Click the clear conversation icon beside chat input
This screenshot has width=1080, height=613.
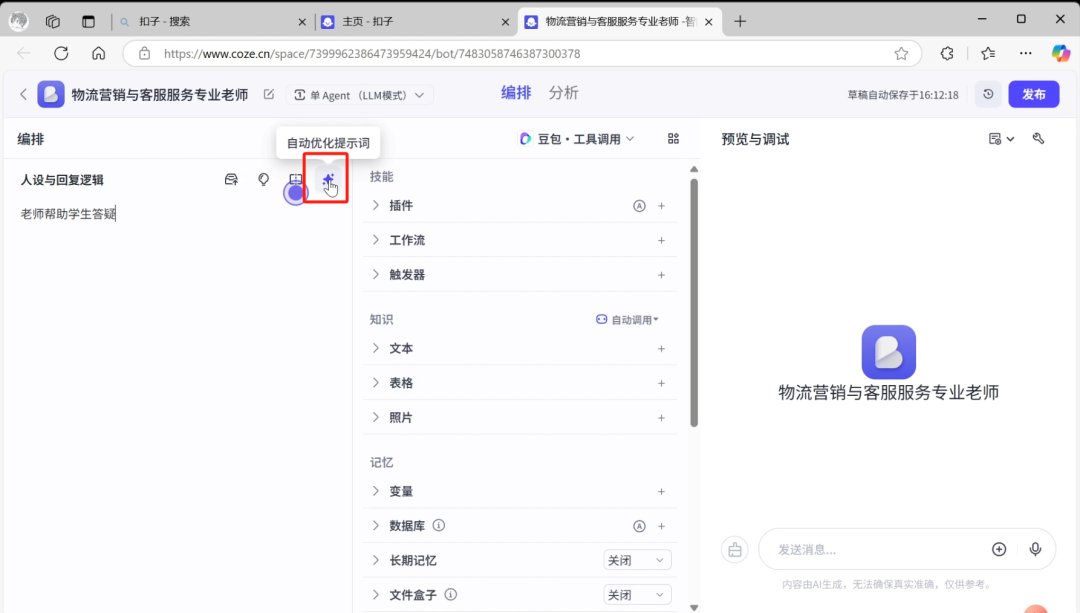[735, 549]
